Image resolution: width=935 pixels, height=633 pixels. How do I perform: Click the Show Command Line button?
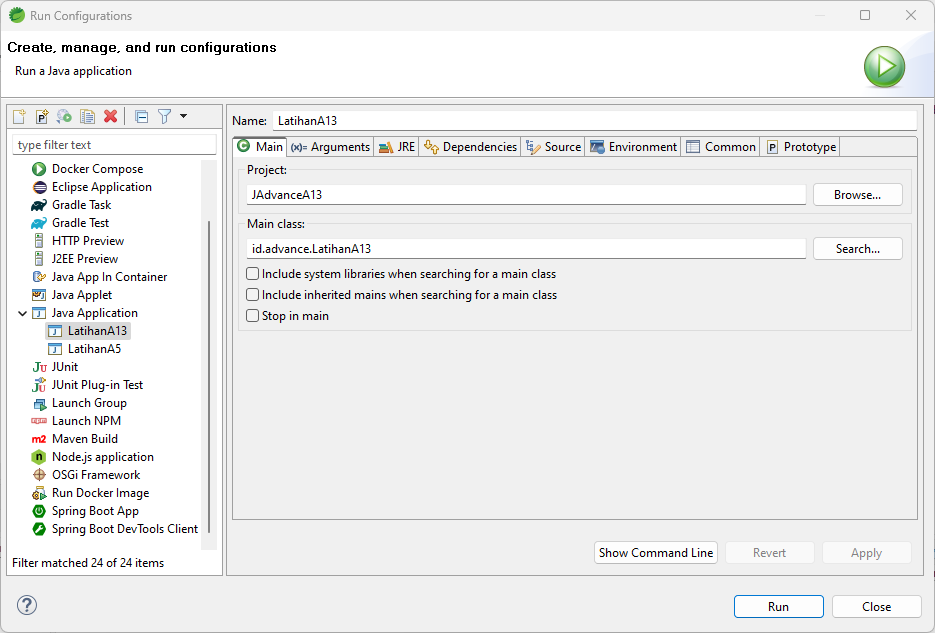(655, 553)
